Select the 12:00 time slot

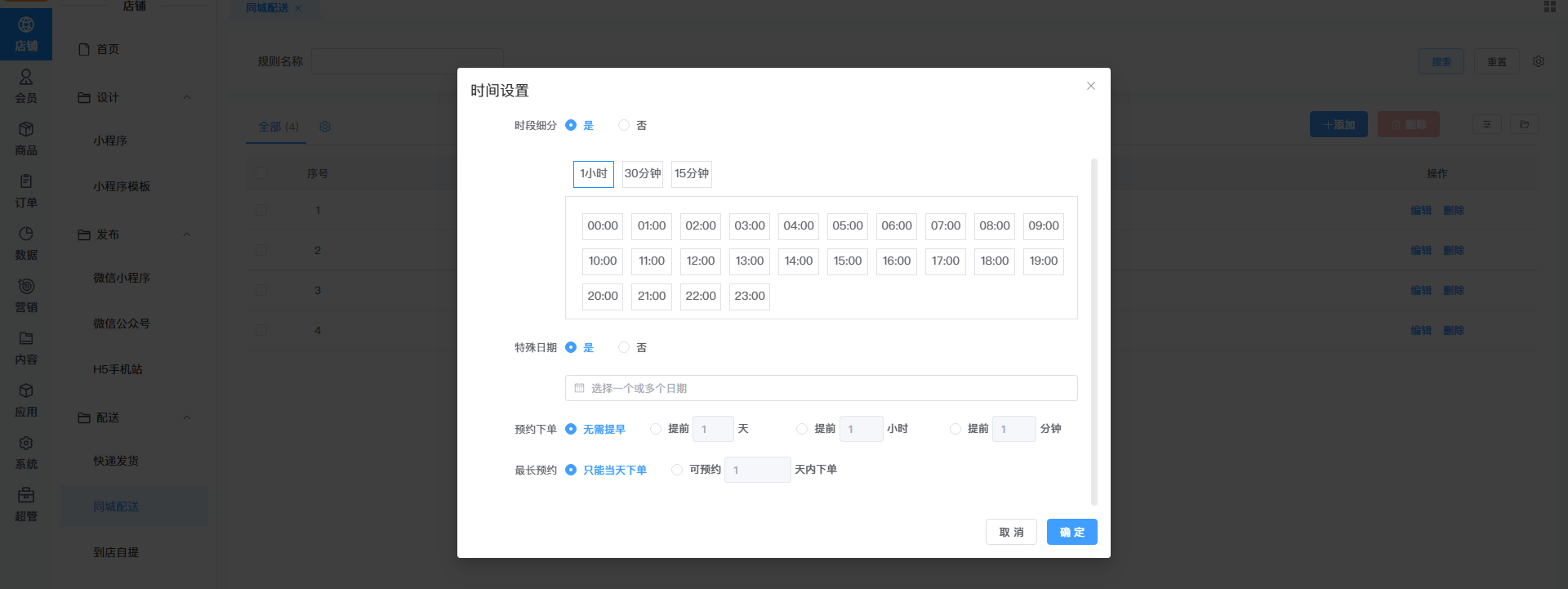click(x=701, y=261)
